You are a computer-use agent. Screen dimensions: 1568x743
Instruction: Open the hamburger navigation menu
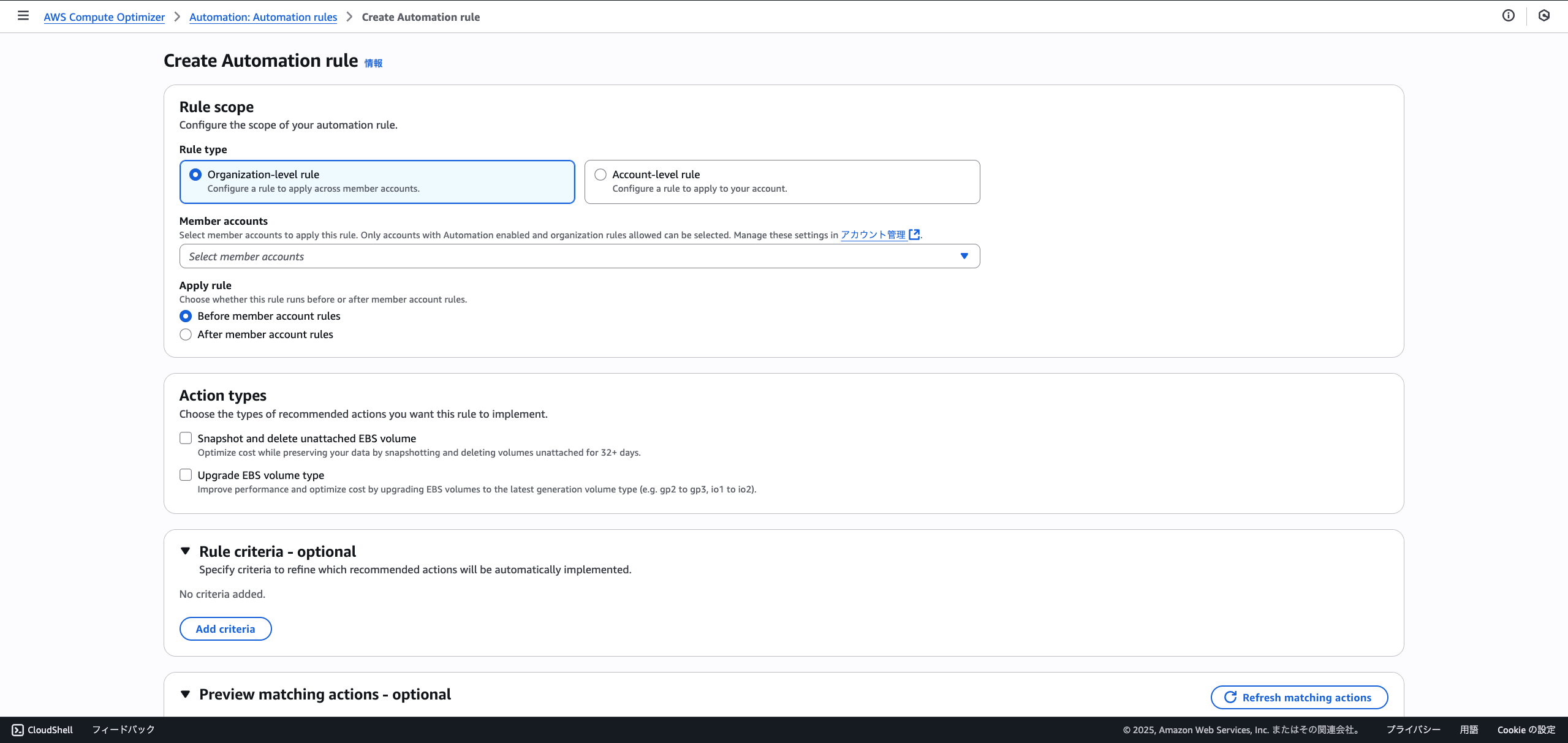tap(23, 16)
